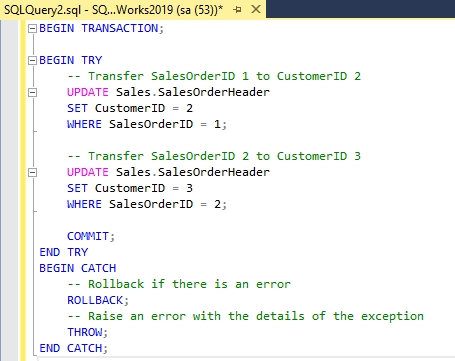
Task: Click the END TRY line
Action: tap(64, 252)
